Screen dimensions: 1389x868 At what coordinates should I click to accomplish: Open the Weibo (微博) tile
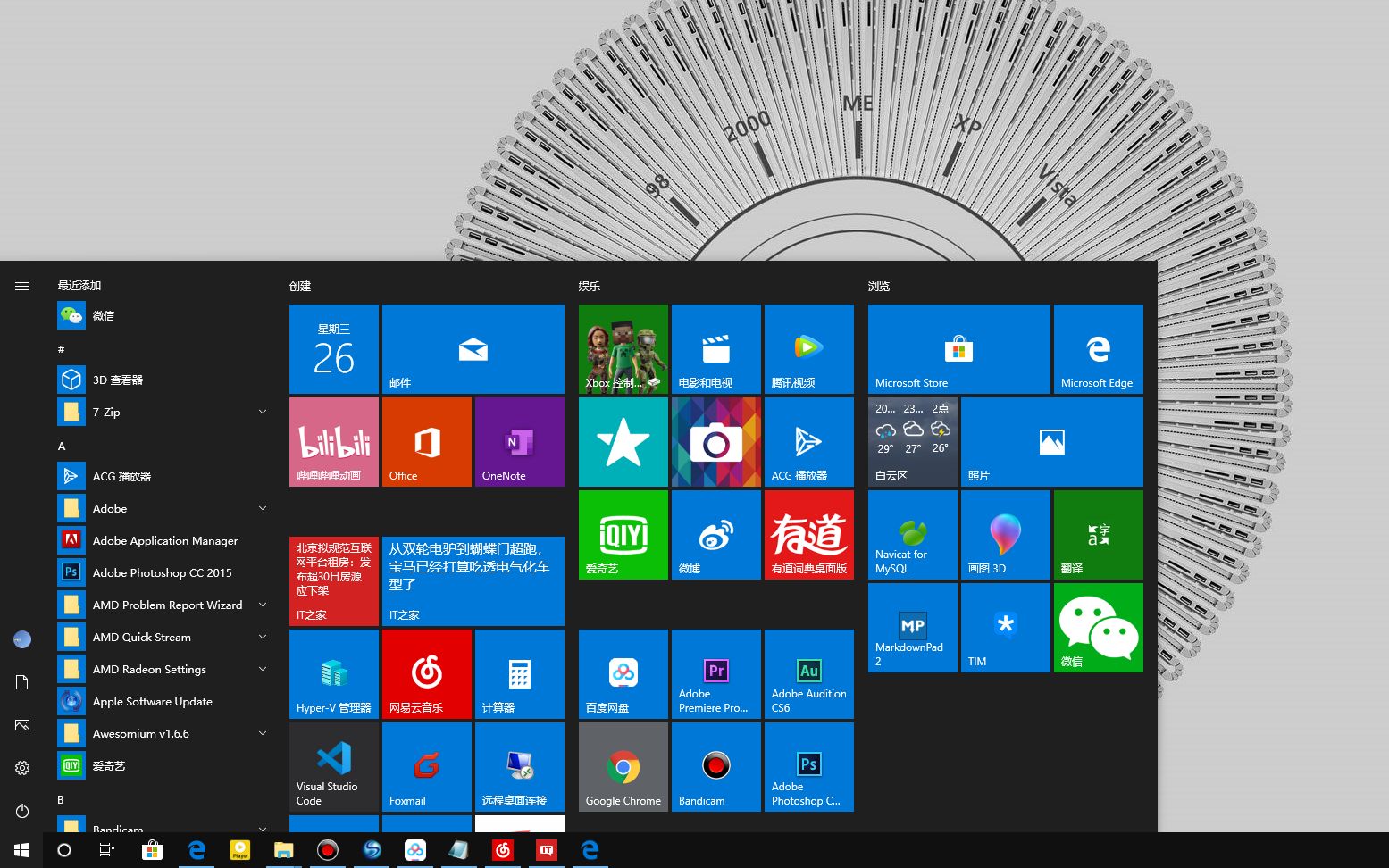(x=716, y=535)
